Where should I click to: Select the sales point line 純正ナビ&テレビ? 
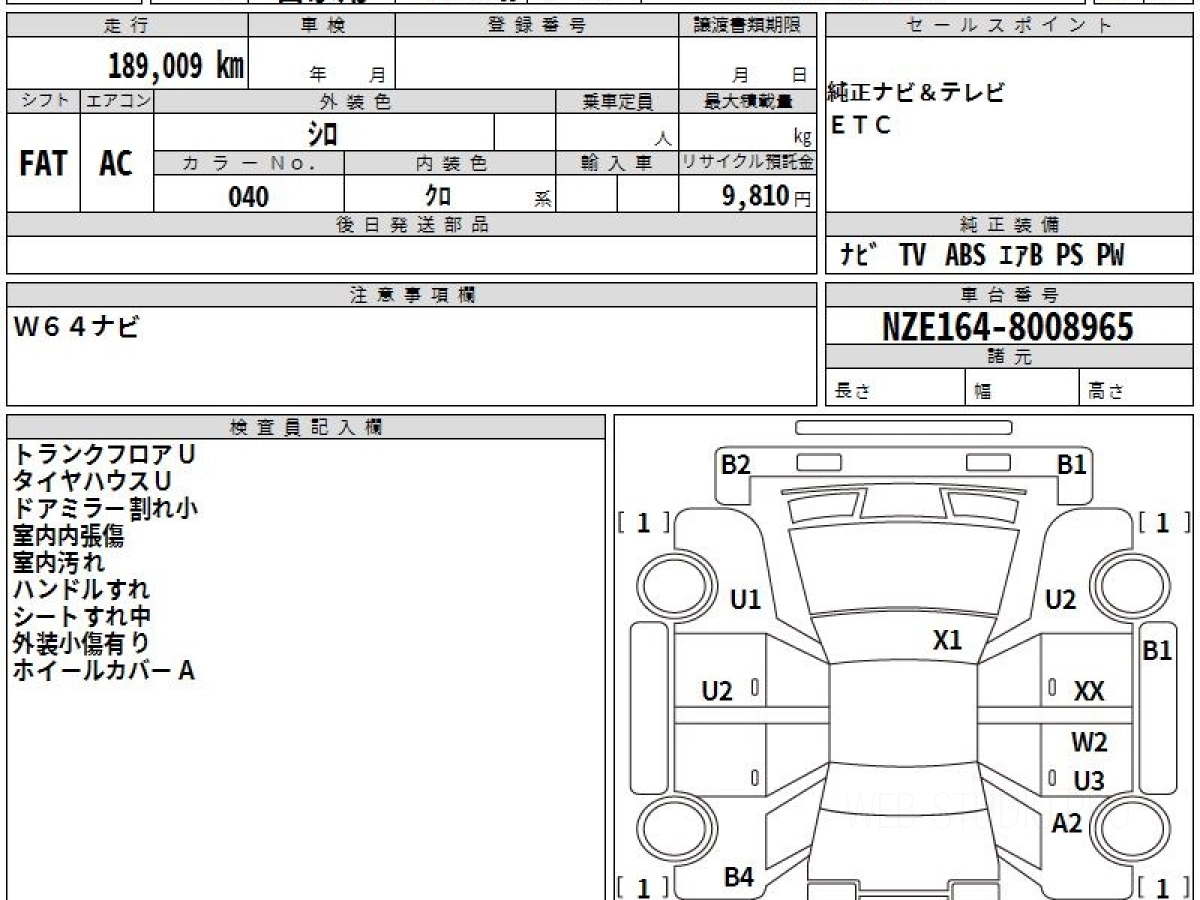pos(916,94)
